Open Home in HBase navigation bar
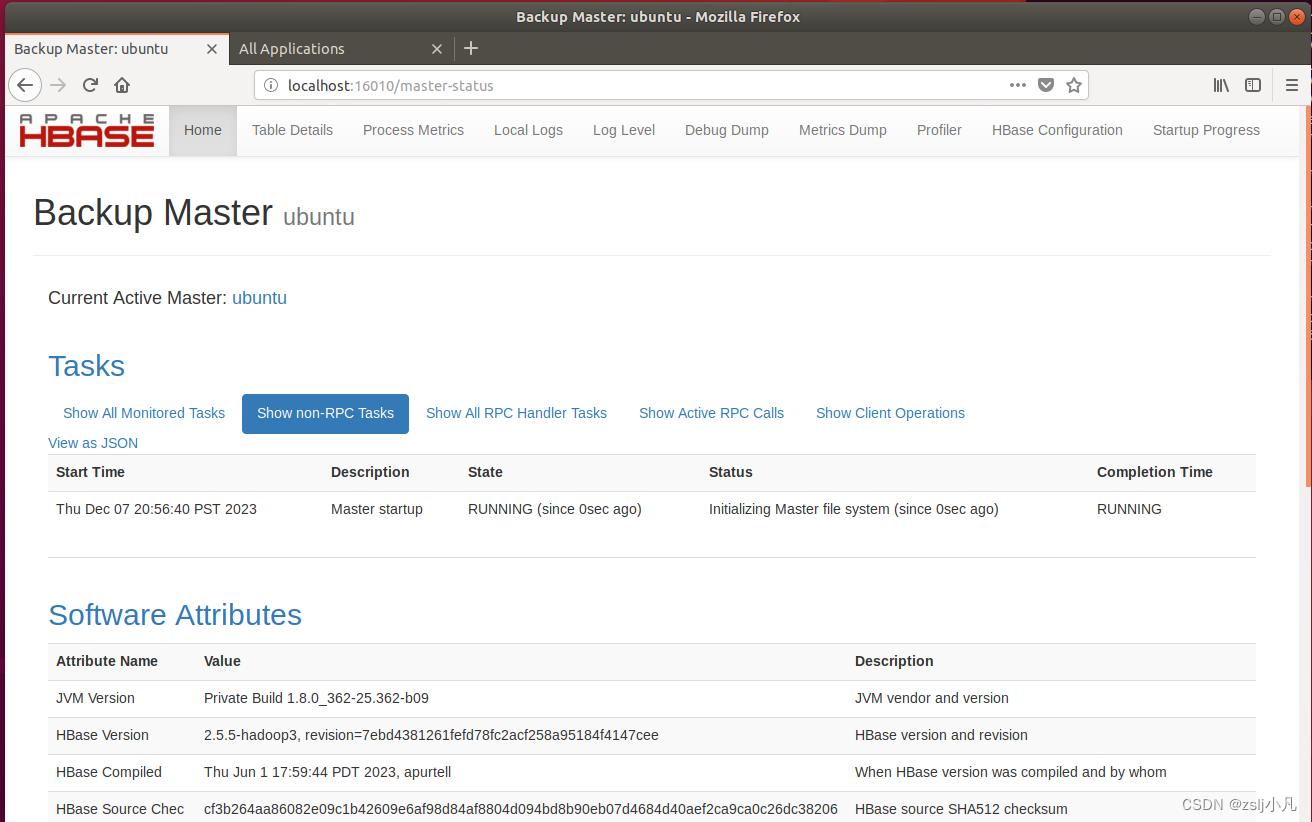Screen dimensions: 1312x822 (x=203, y=130)
